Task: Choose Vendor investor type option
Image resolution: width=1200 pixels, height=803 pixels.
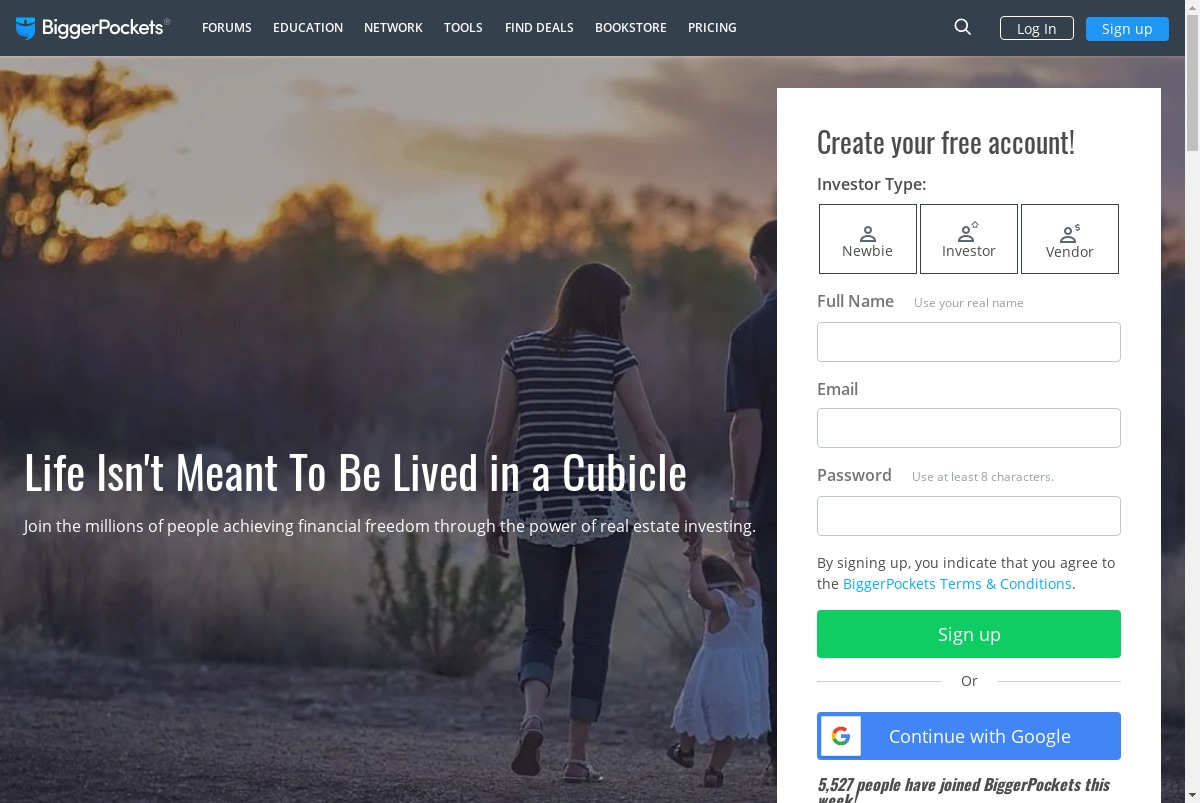Action: tap(1070, 239)
